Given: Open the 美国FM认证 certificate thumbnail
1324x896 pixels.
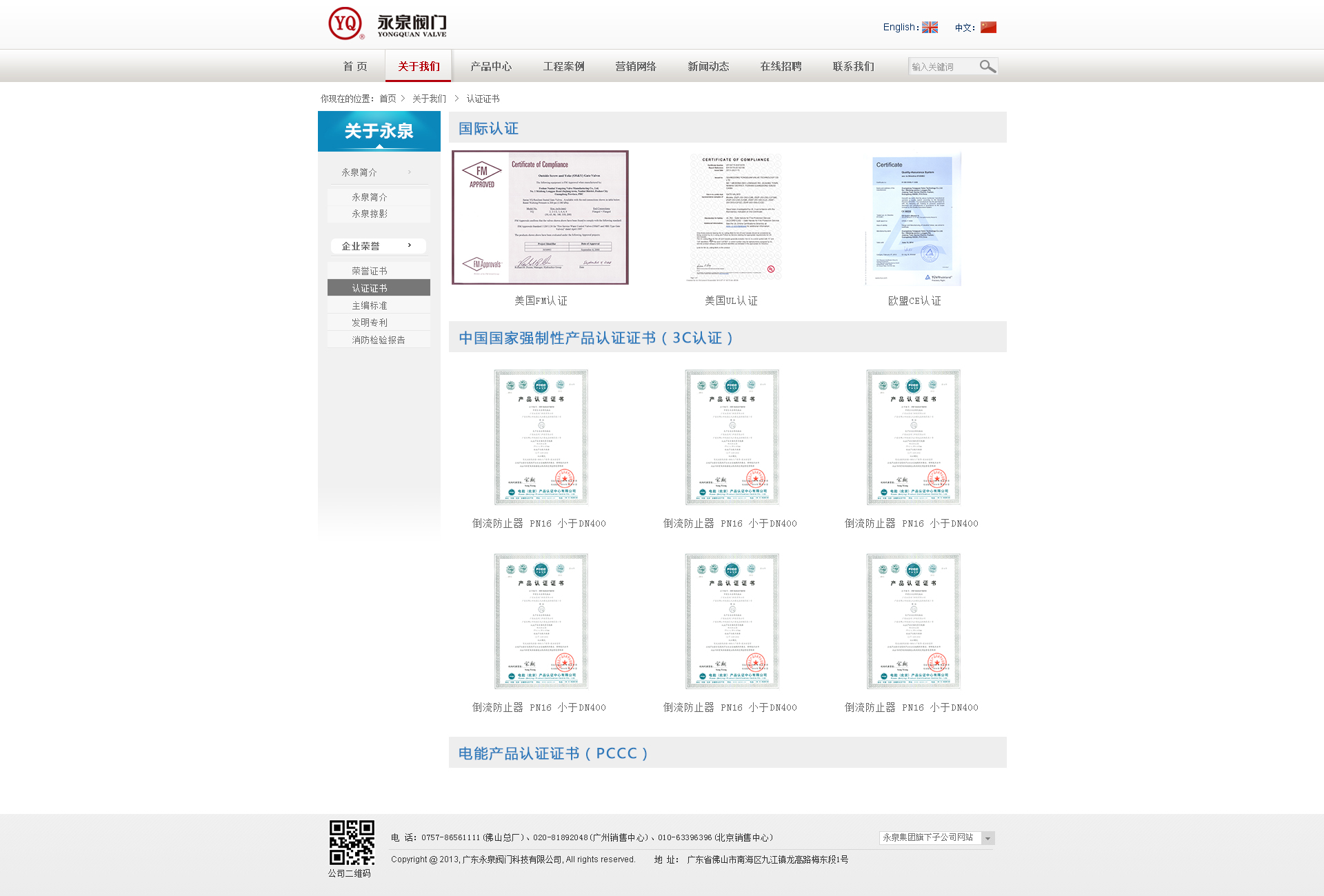Looking at the screenshot, I should pos(540,218).
